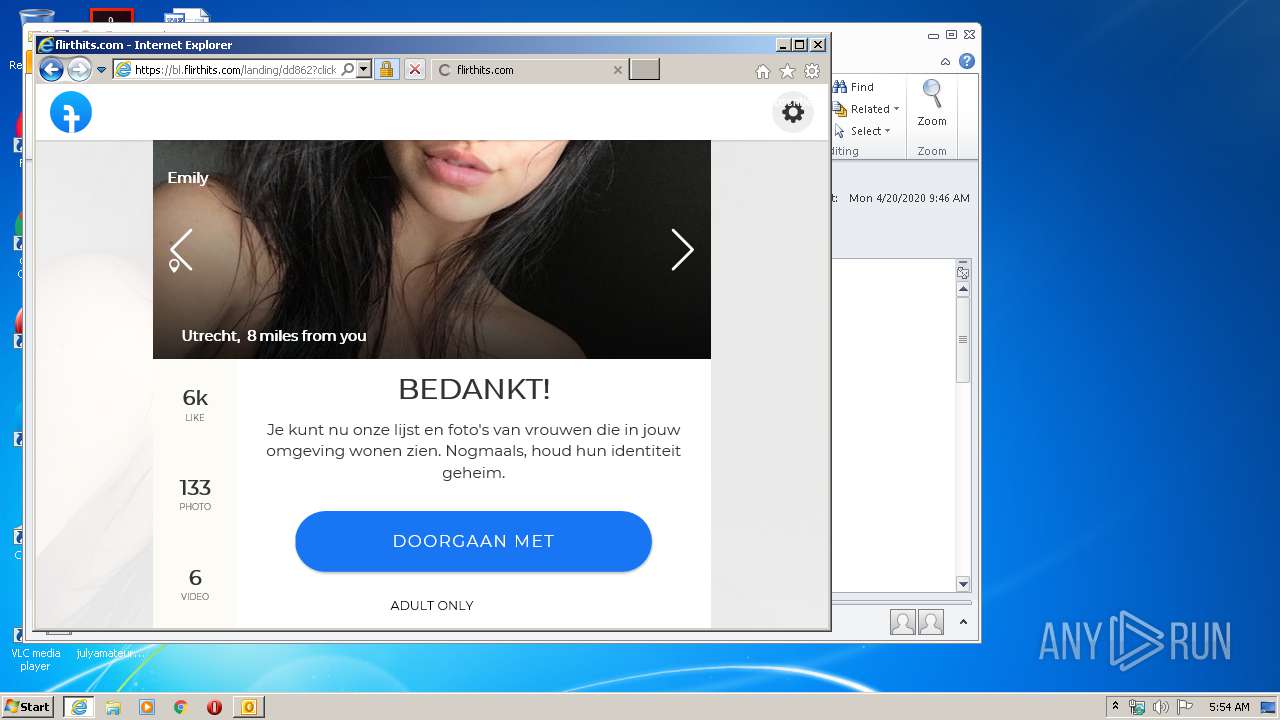Screen dimensions: 1280x720
Task: Open the recent pages dropdown next to the forward button
Action: [x=101, y=70]
